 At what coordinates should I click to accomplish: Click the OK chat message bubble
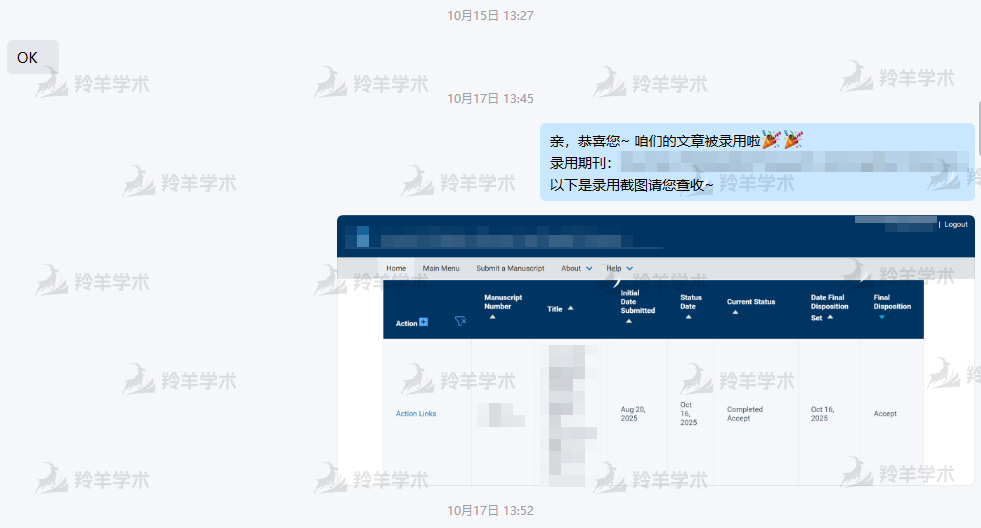(32, 57)
